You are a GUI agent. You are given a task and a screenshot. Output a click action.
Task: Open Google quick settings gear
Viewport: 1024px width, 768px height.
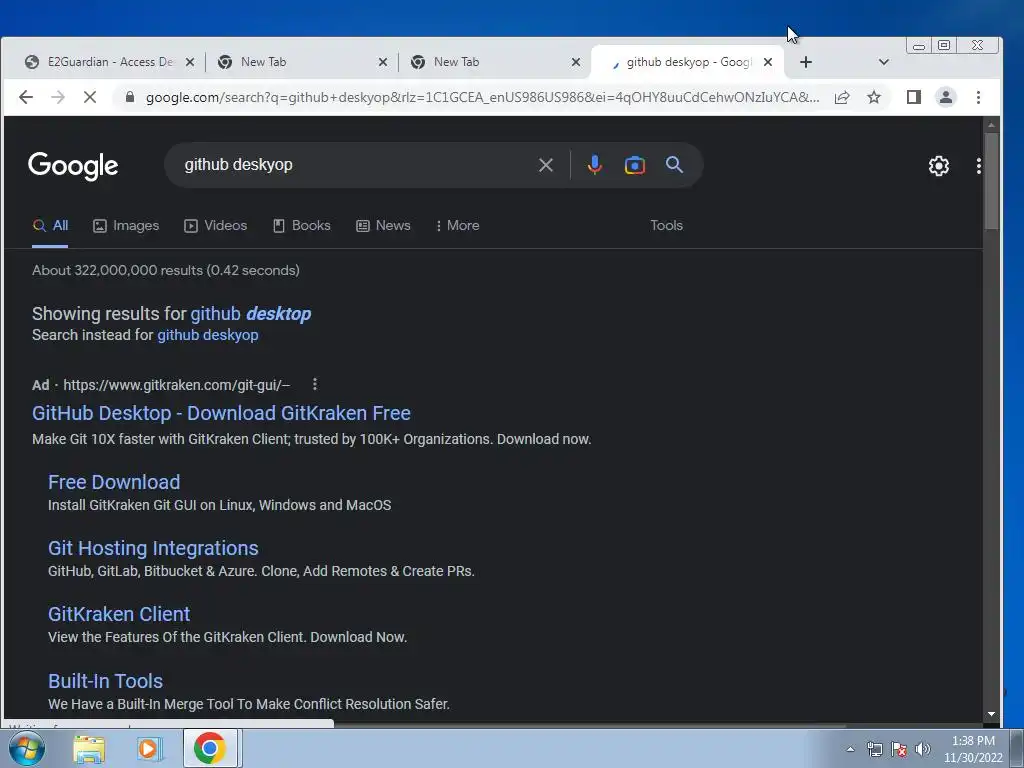(x=938, y=166)
